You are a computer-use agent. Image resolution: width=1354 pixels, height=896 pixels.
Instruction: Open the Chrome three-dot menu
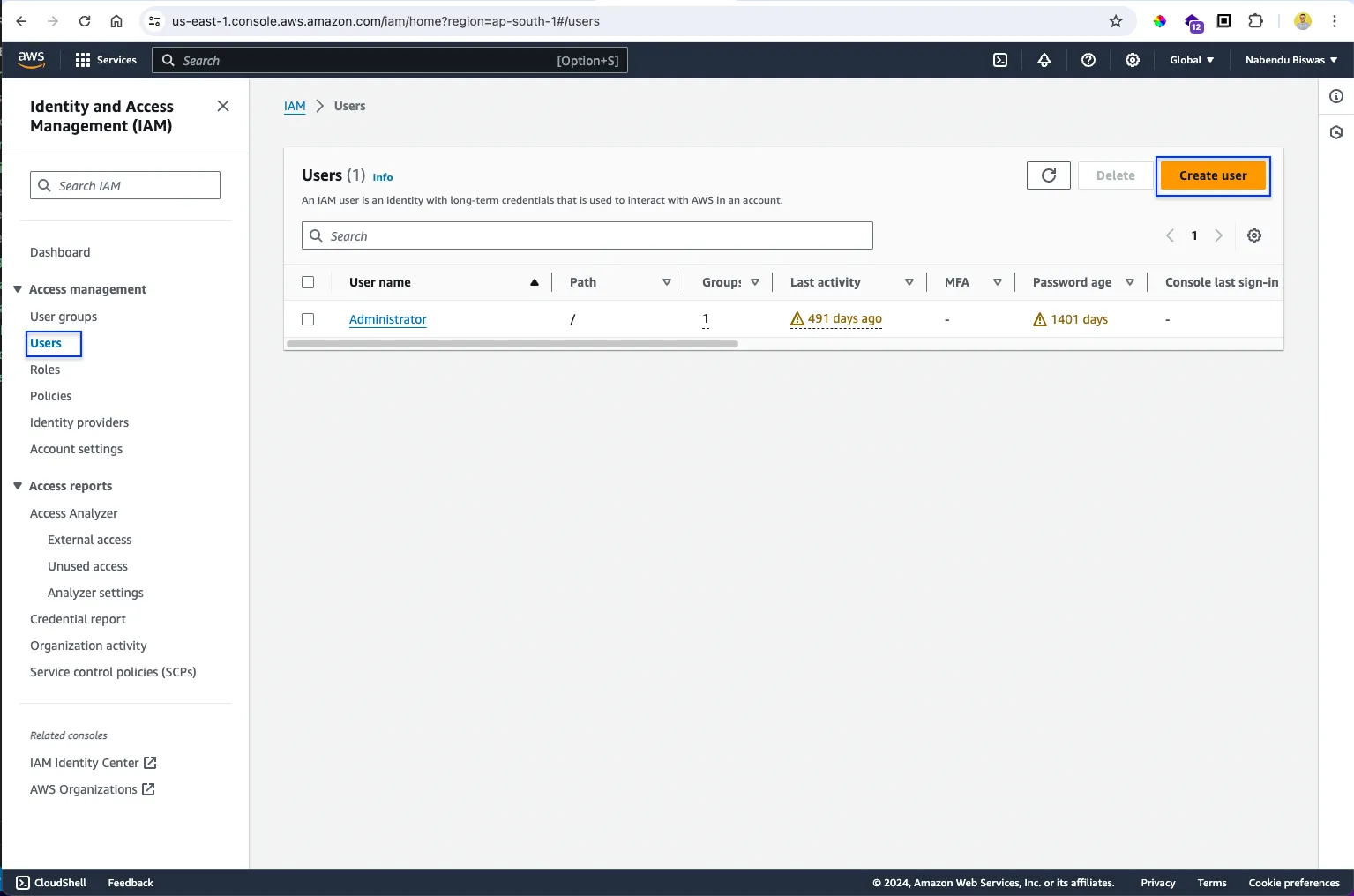1335,21
